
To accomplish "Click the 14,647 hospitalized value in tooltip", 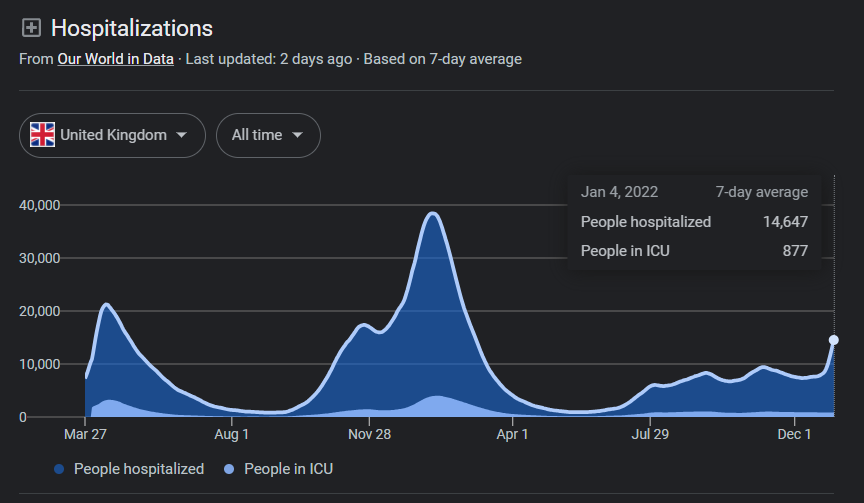I will (783, 222).
